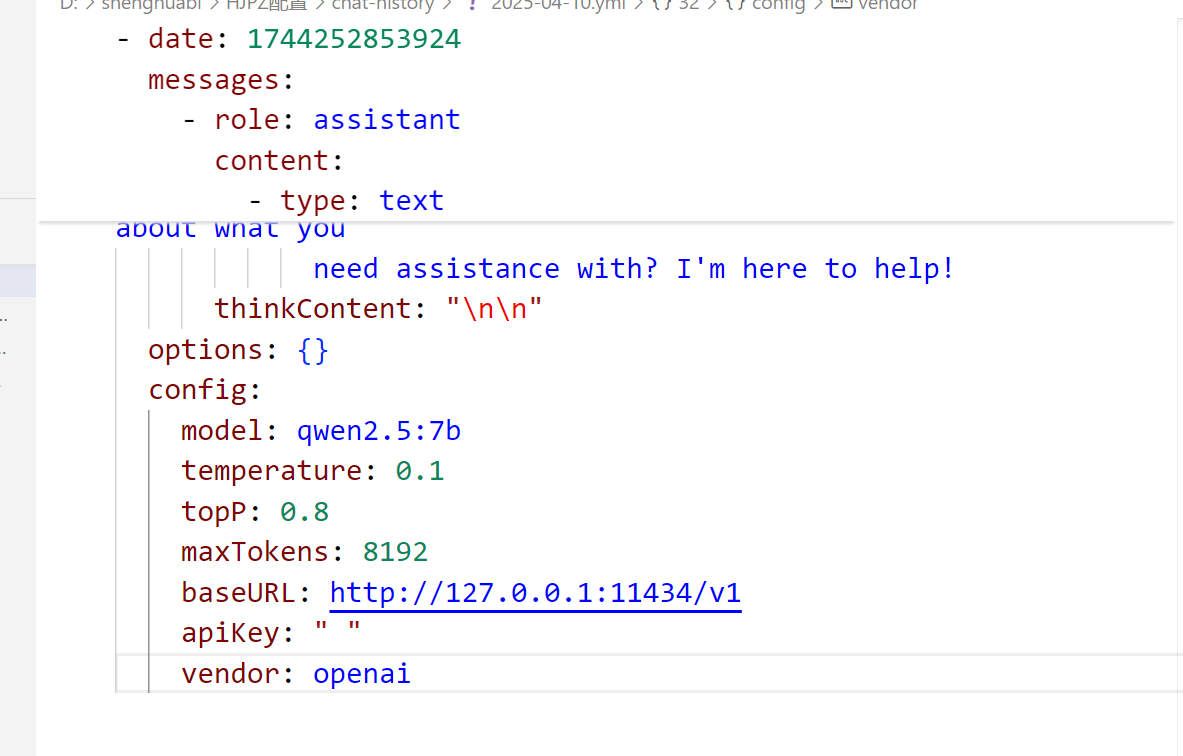Click the symbol icon before breadcrumb "vendor"
This screenshot has height=756, width=1183.
[x=841, y=5]
